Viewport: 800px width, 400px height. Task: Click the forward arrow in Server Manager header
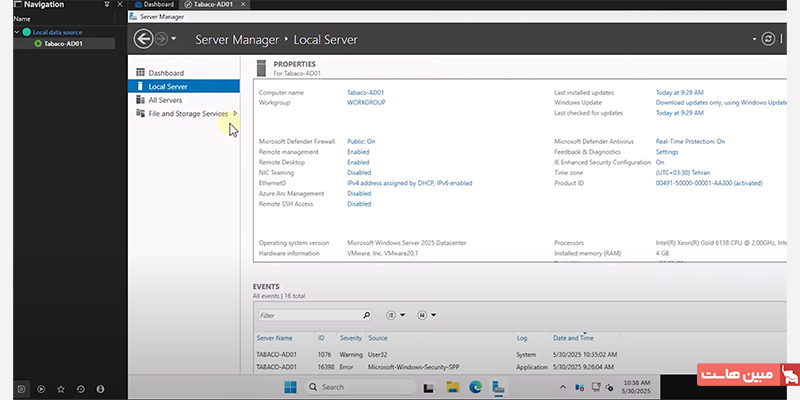[x=161, y=39]
